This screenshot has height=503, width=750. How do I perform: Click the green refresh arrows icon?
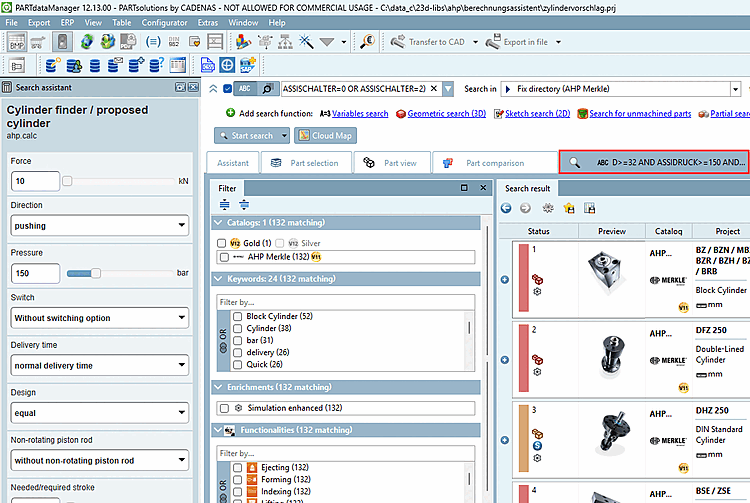87,42
